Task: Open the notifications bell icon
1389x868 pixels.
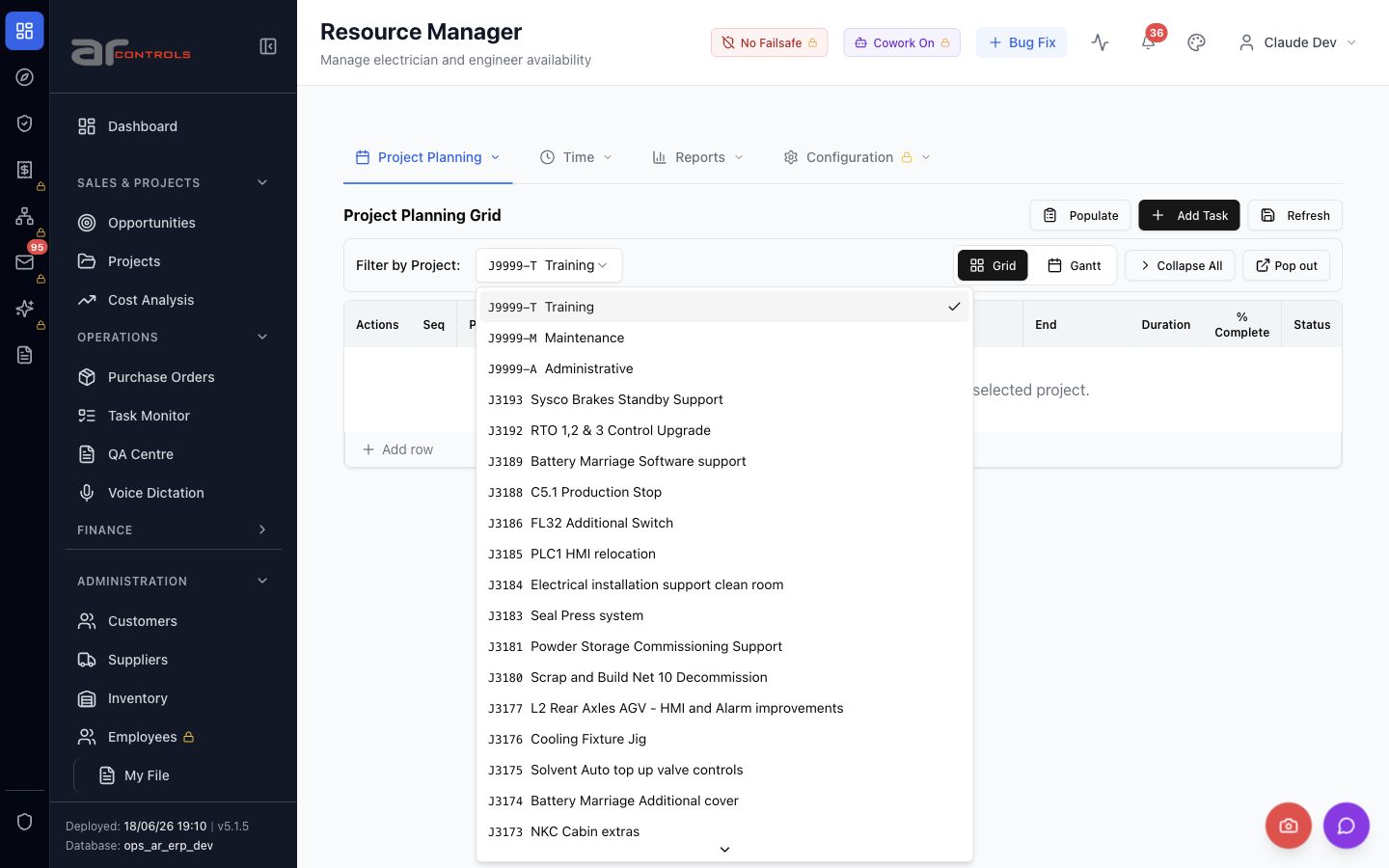Action: [x=1148, y=42]
